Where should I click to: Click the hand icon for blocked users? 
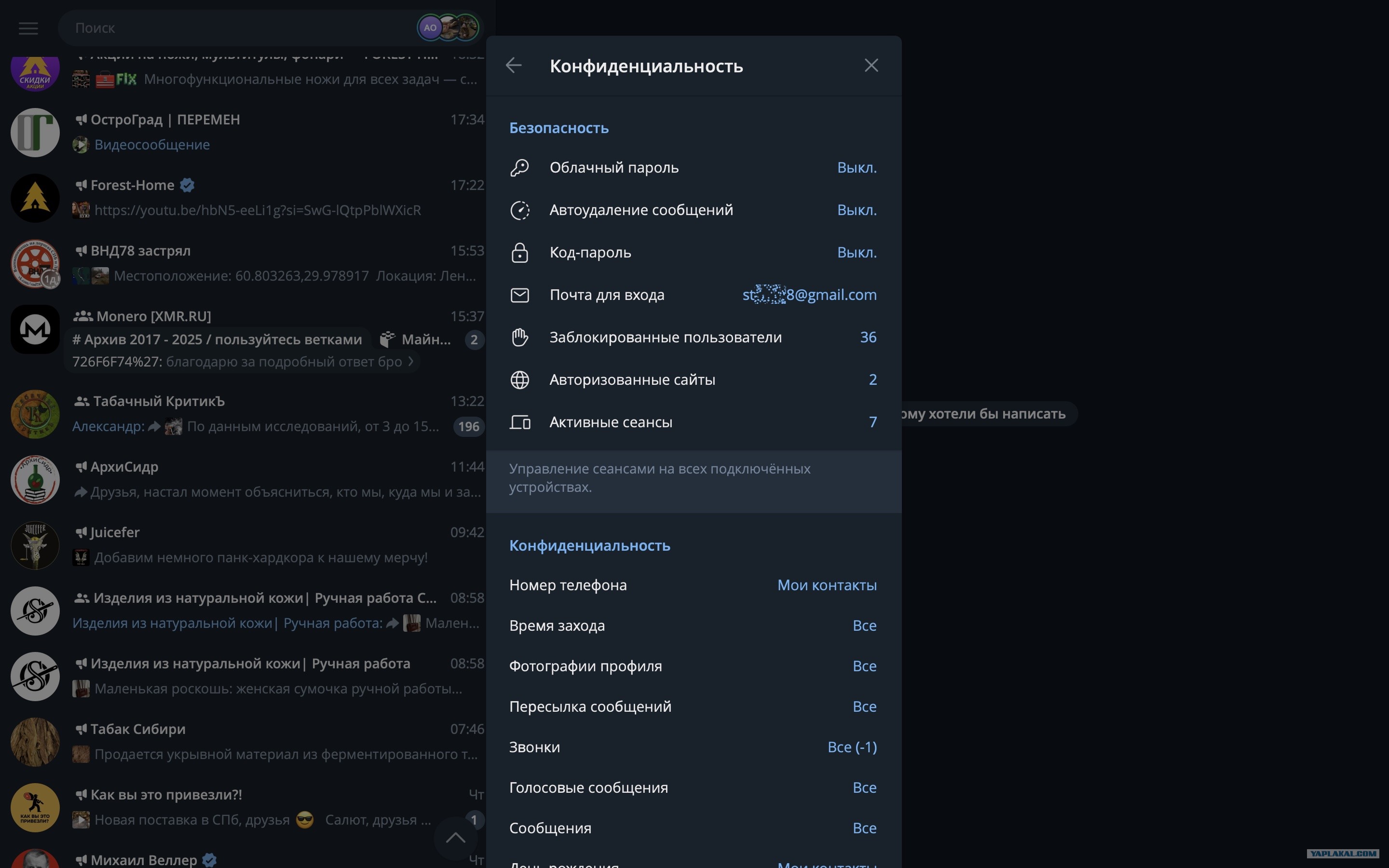519,338
